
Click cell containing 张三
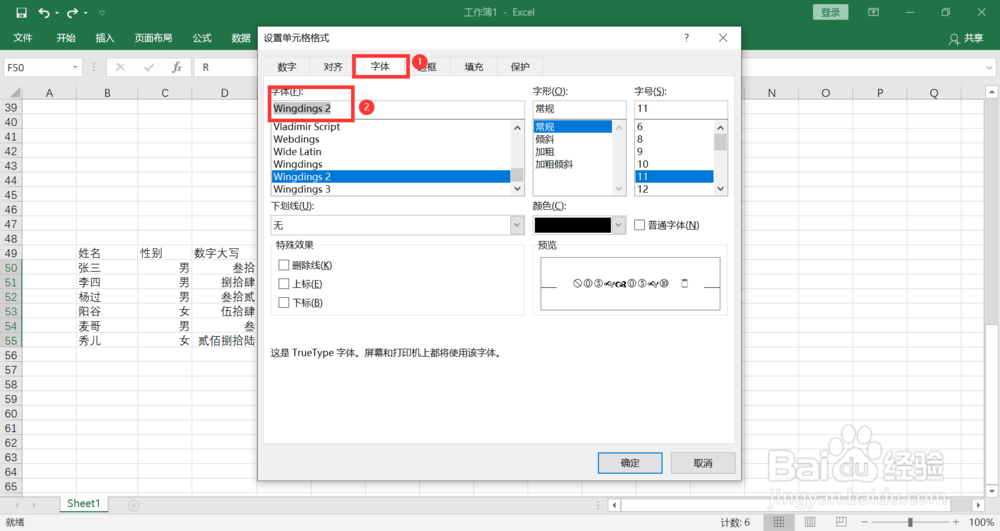point(107,268)
